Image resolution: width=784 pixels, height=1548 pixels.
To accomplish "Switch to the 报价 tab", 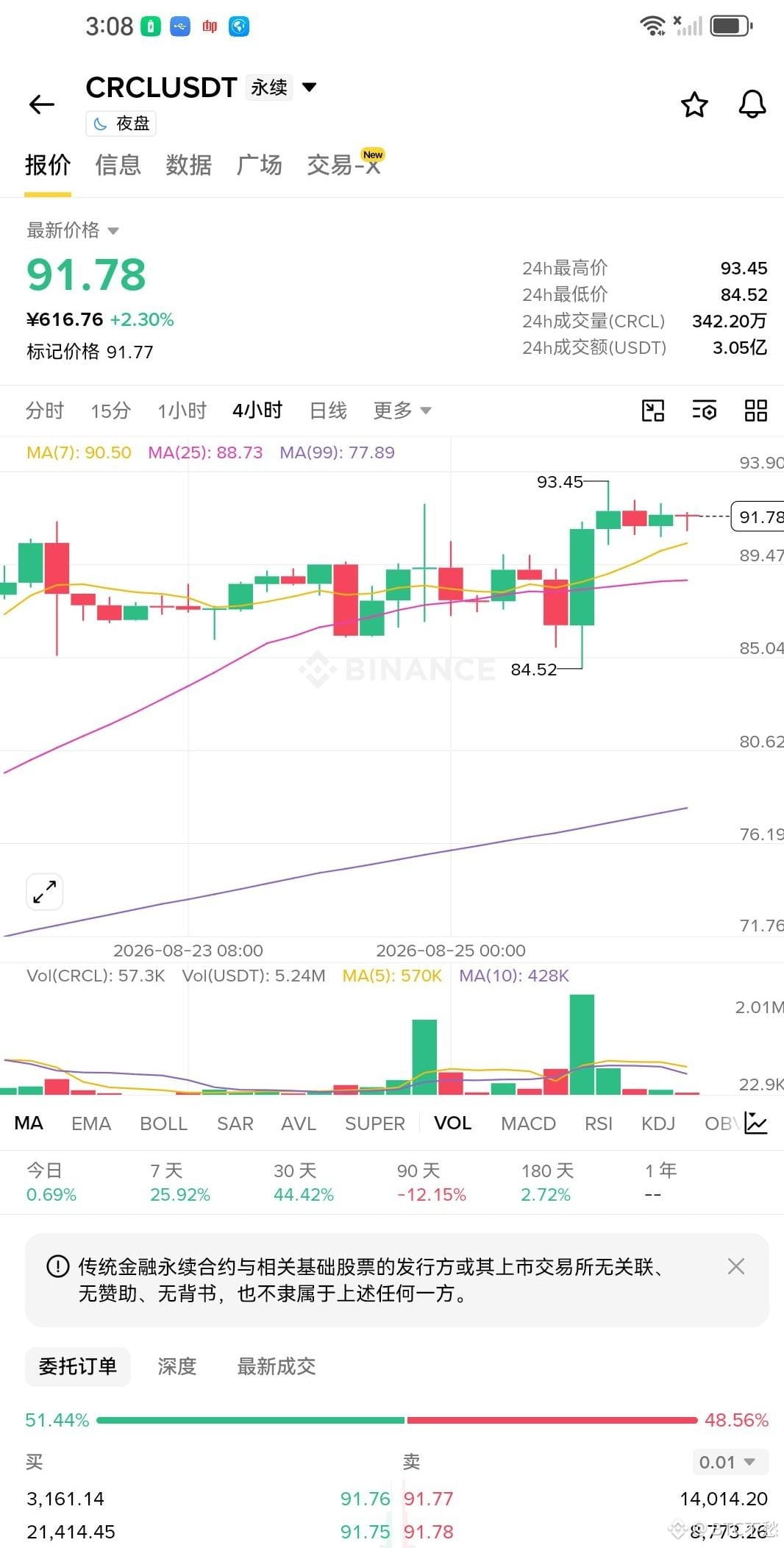I will pos(48,166).
